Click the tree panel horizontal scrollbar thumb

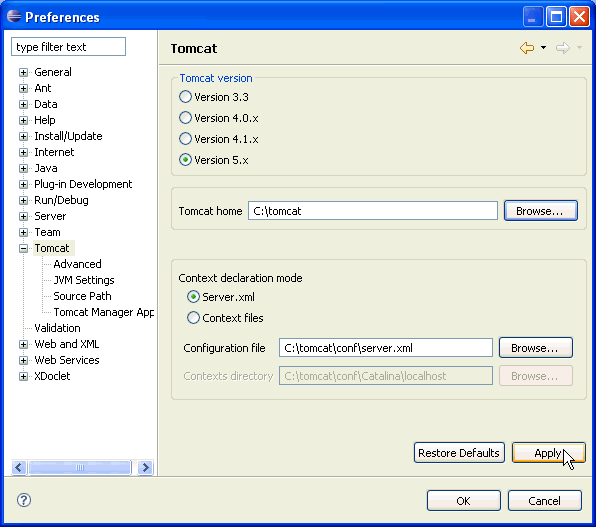click(80, 467)
